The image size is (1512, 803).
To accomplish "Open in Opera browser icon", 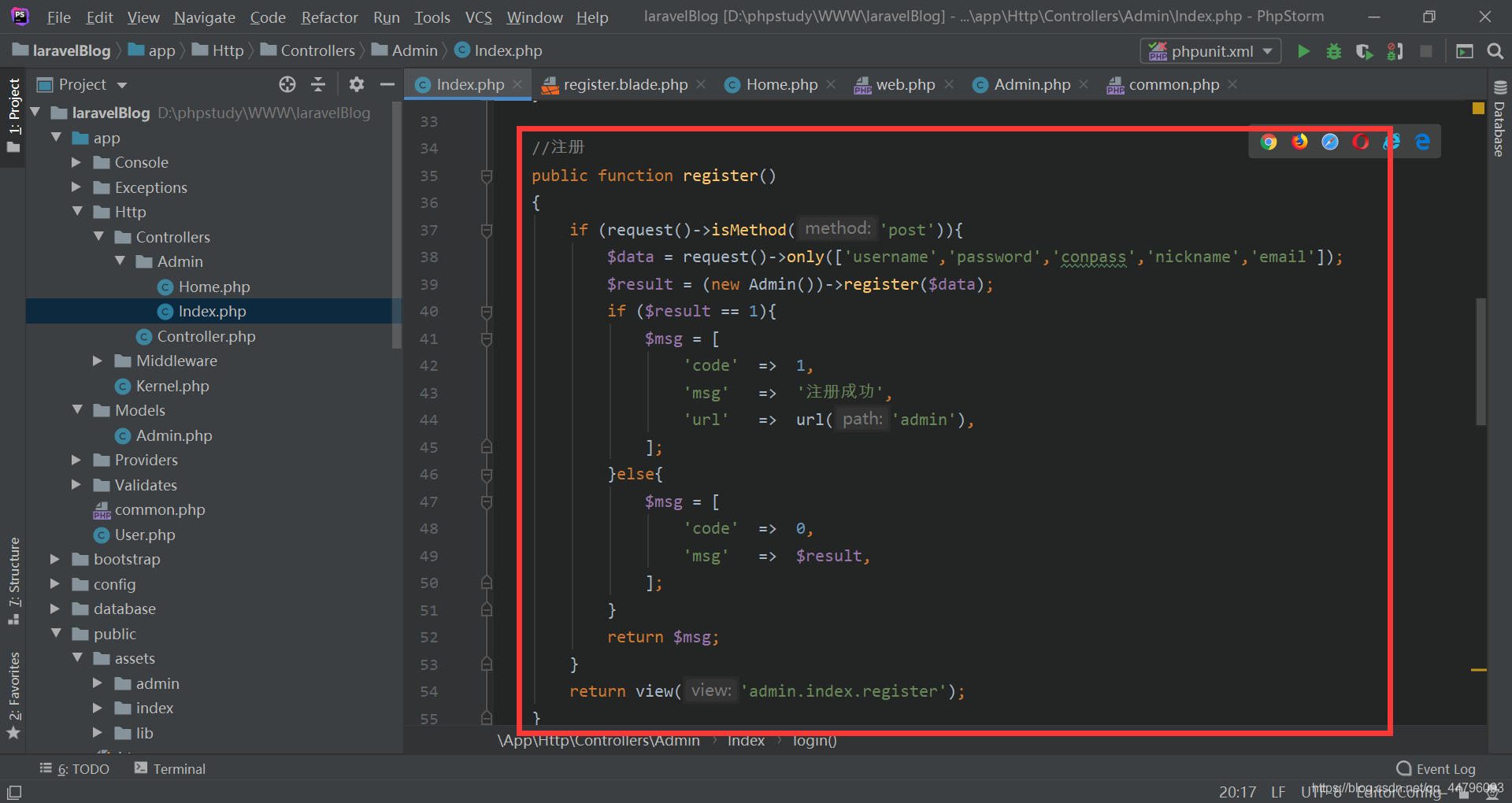I will click(1361, 142).
